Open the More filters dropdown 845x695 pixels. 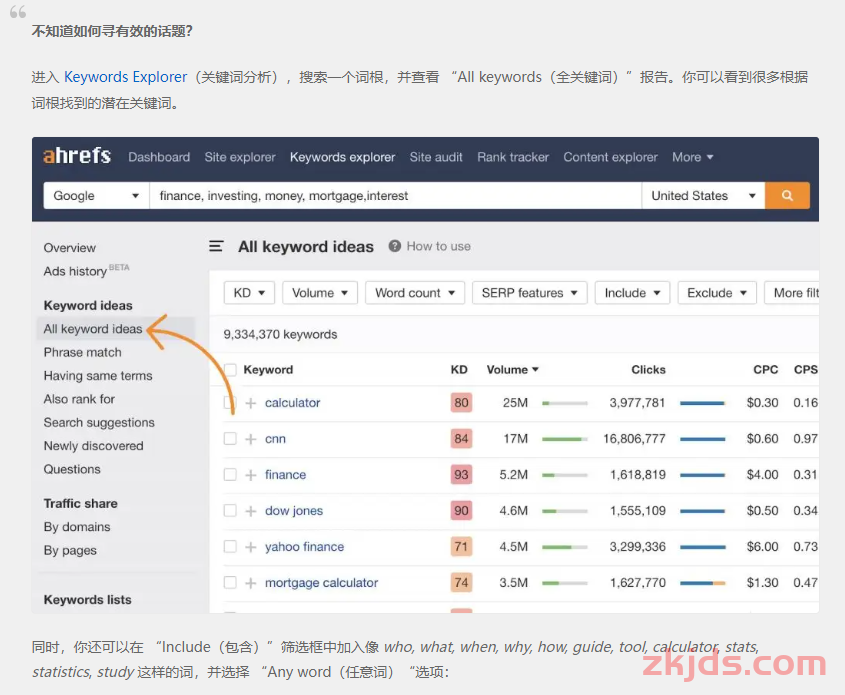792,293
